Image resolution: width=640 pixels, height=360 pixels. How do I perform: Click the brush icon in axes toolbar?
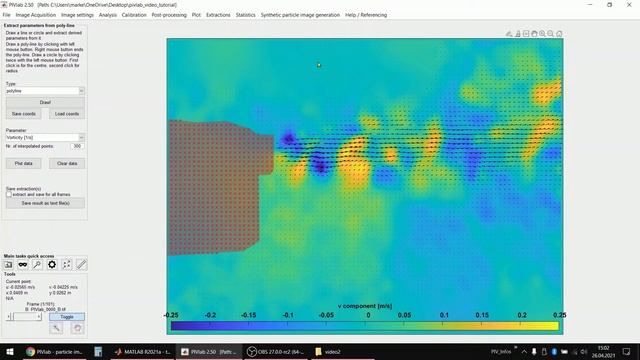tap(509, 34)
